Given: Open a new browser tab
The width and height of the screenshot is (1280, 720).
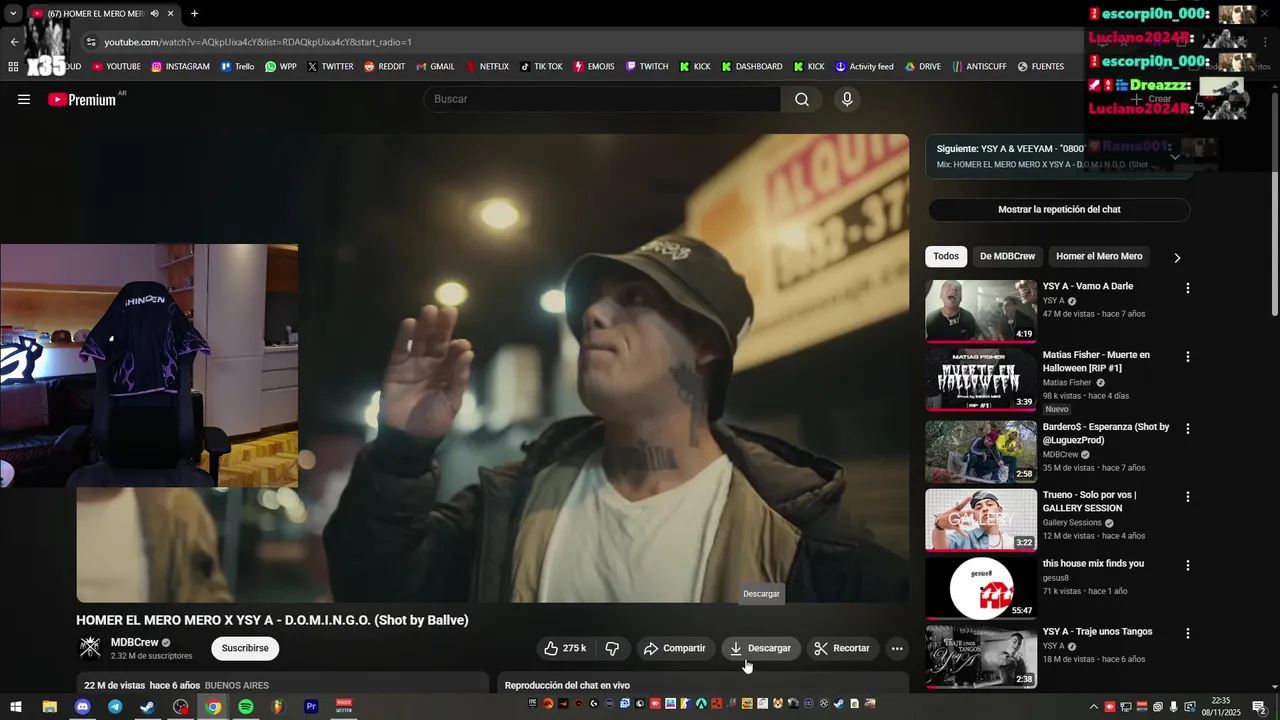Looking at the screenshot, I should 194,14.
